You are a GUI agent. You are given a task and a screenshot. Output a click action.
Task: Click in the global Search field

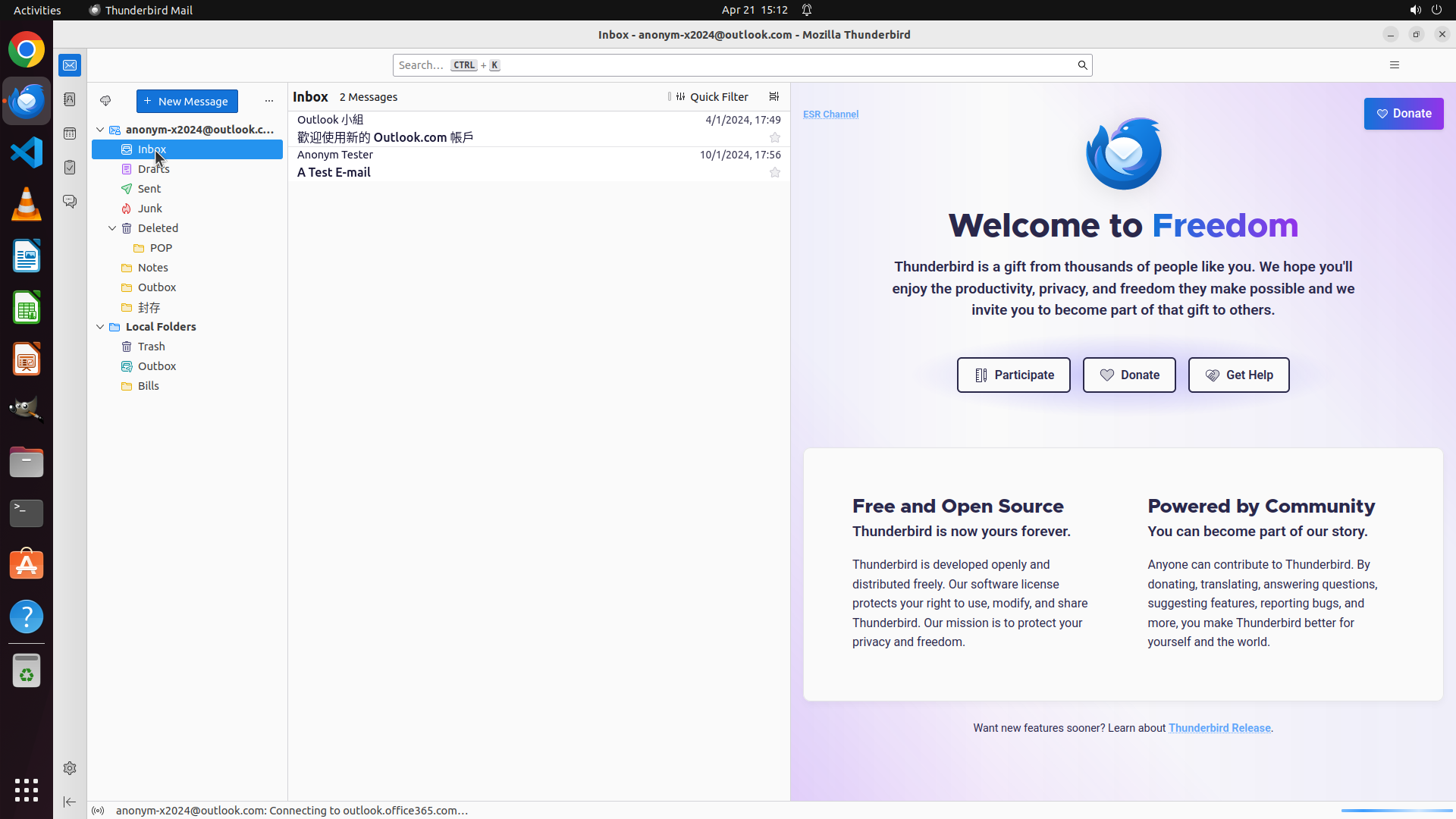tap(728, 65)
